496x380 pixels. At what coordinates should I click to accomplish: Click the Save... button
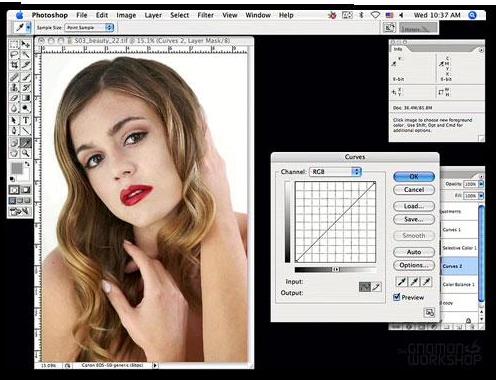click(x=414, y=219)
